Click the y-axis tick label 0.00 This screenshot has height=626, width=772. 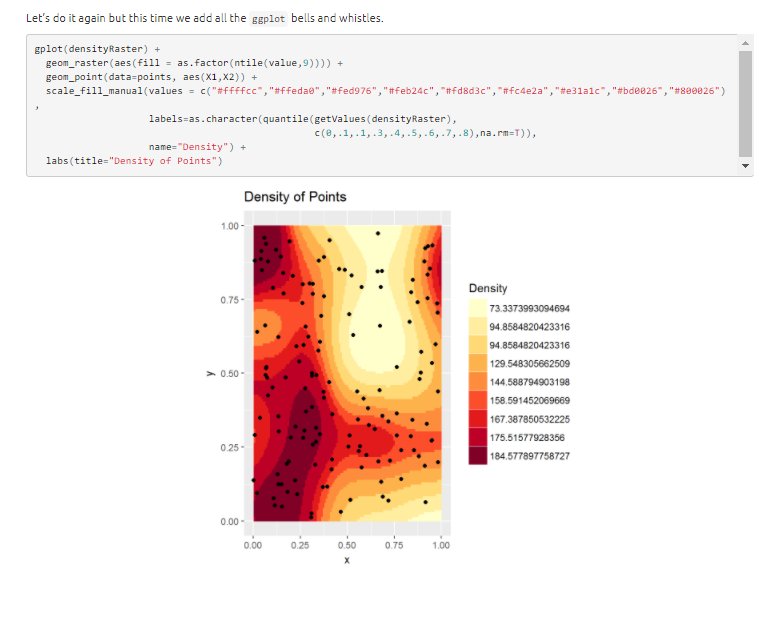tap(229, 522)
